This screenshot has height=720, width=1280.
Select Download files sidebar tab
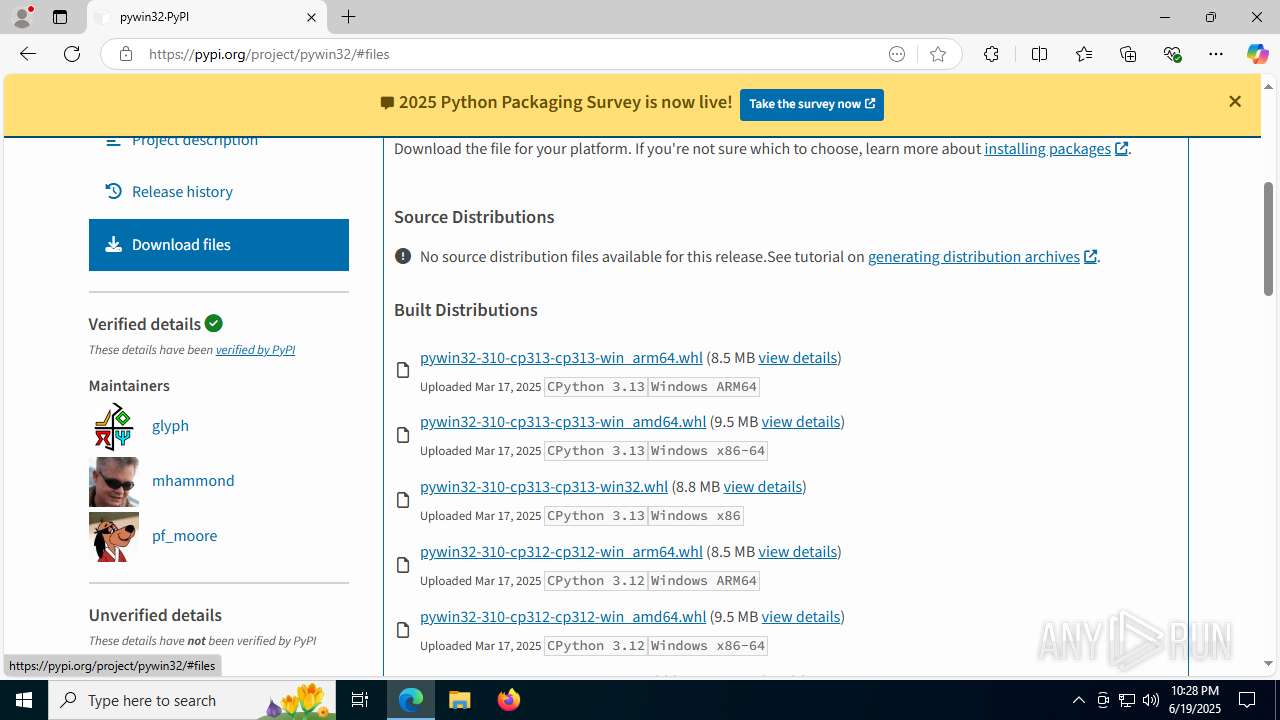(x=218, y=245)
